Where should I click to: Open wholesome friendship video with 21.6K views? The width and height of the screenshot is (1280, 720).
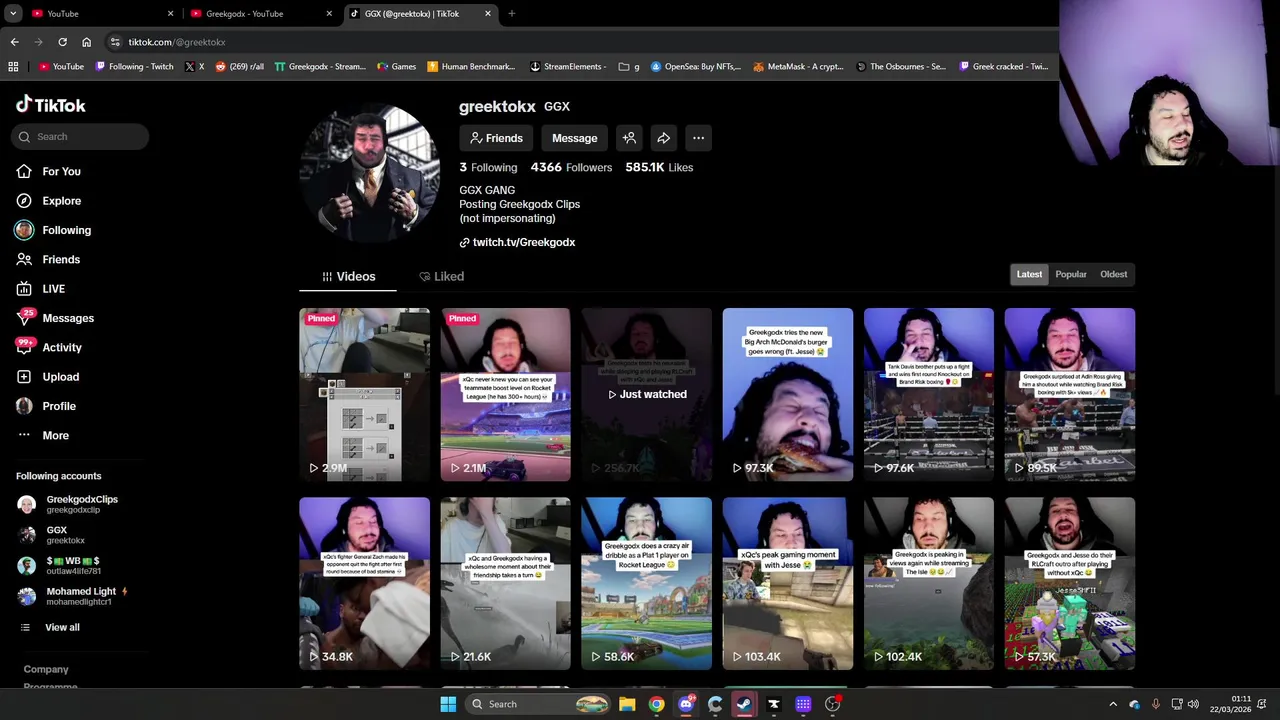505,584
